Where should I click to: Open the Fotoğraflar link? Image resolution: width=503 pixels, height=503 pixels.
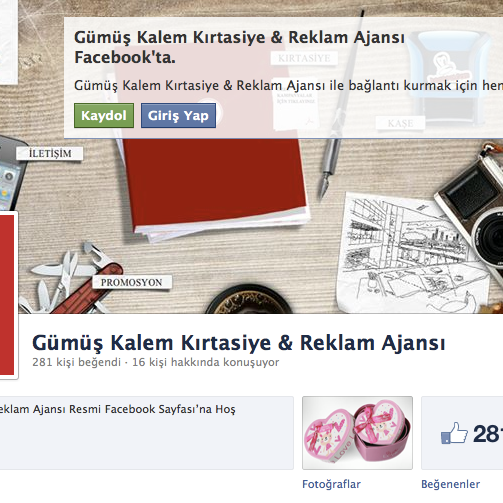click(331, 484)
